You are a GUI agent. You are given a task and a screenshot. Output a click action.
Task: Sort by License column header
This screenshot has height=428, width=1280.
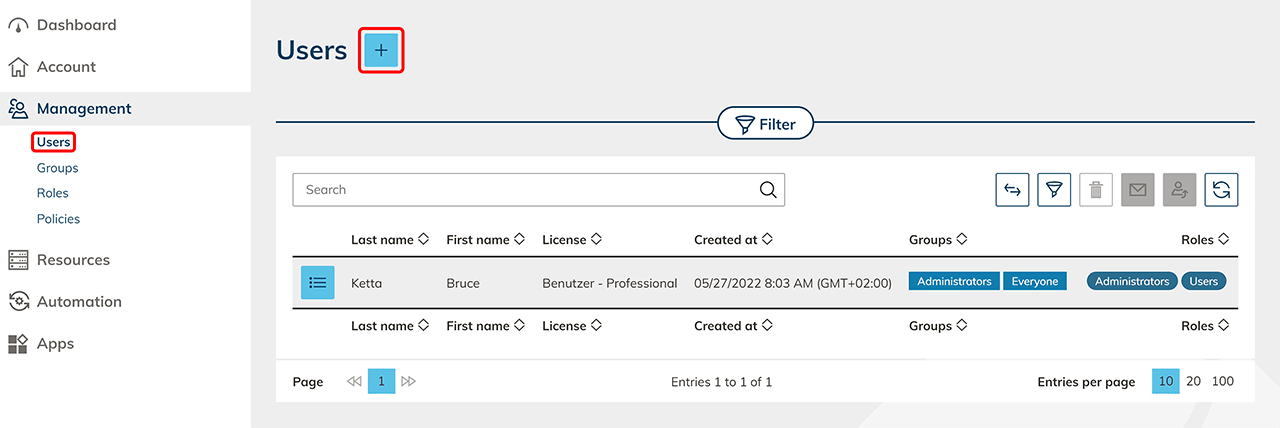[x=571, y=240]
